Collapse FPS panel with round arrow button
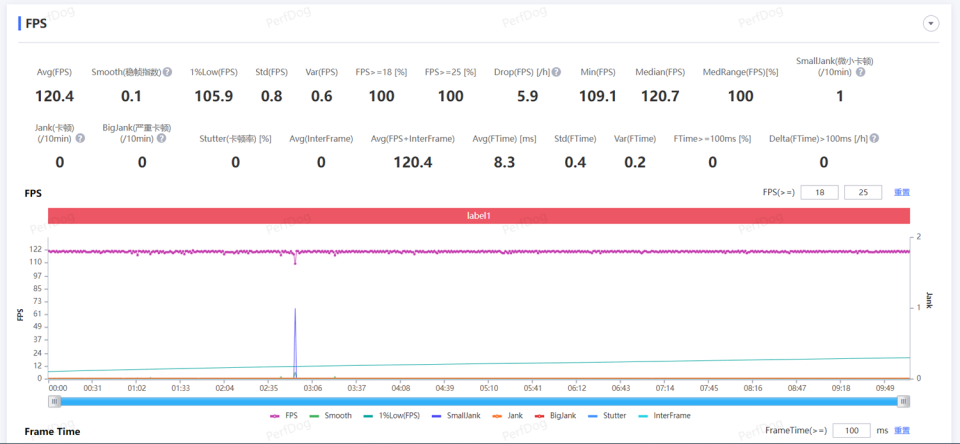Screen dimensions: 960x444 (931, 24)
